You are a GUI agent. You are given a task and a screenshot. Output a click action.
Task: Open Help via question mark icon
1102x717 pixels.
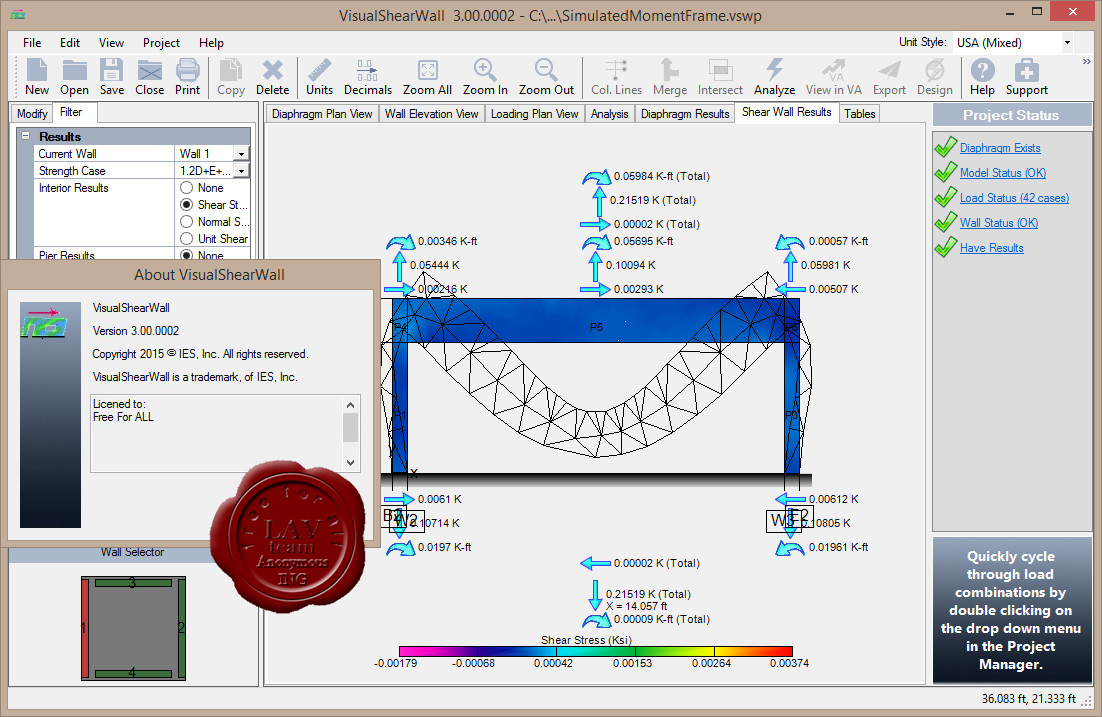coord(983,77)
